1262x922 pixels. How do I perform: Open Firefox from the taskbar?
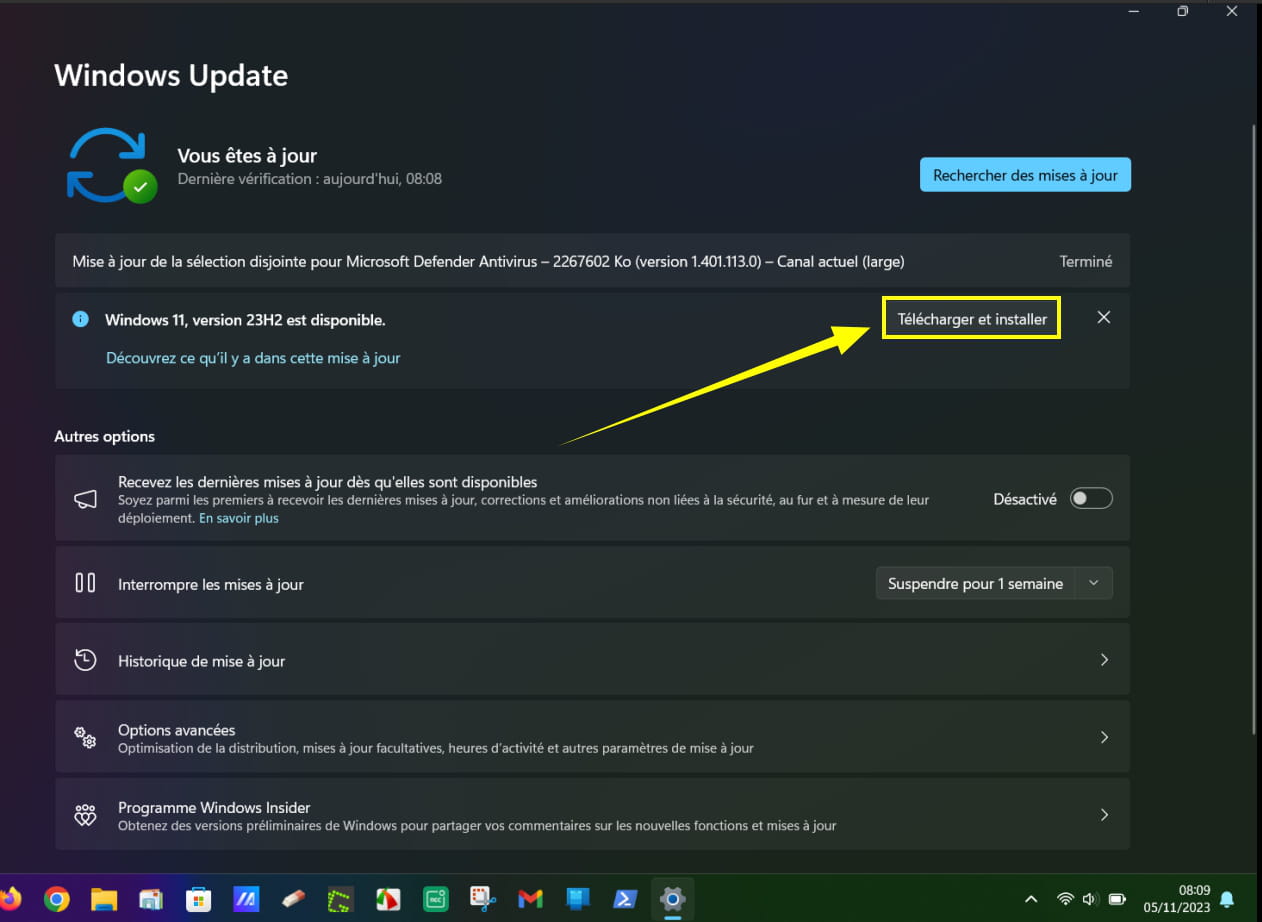(9, 899)
